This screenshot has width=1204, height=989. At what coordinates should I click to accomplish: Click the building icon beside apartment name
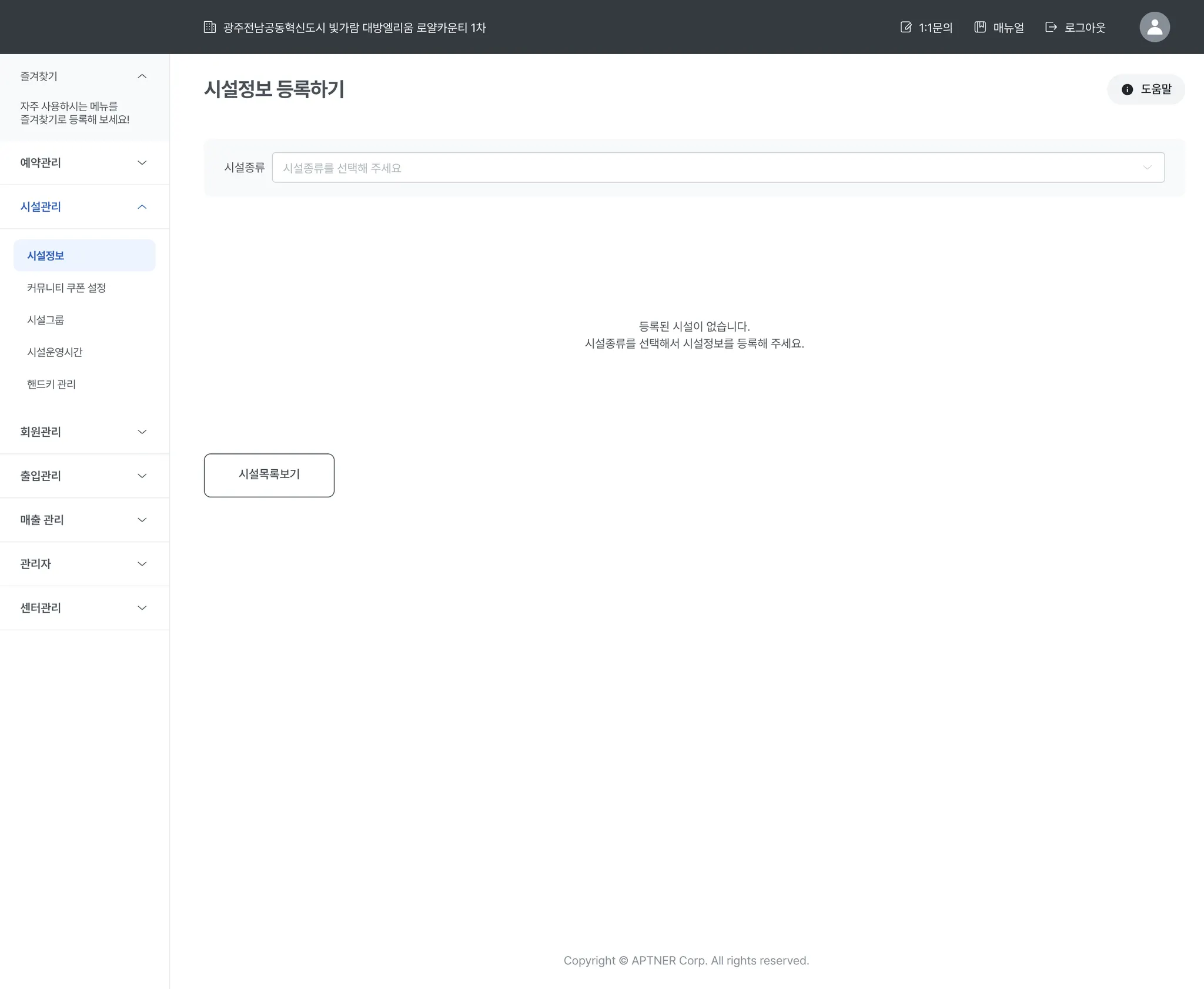click(x=209, y=27)
